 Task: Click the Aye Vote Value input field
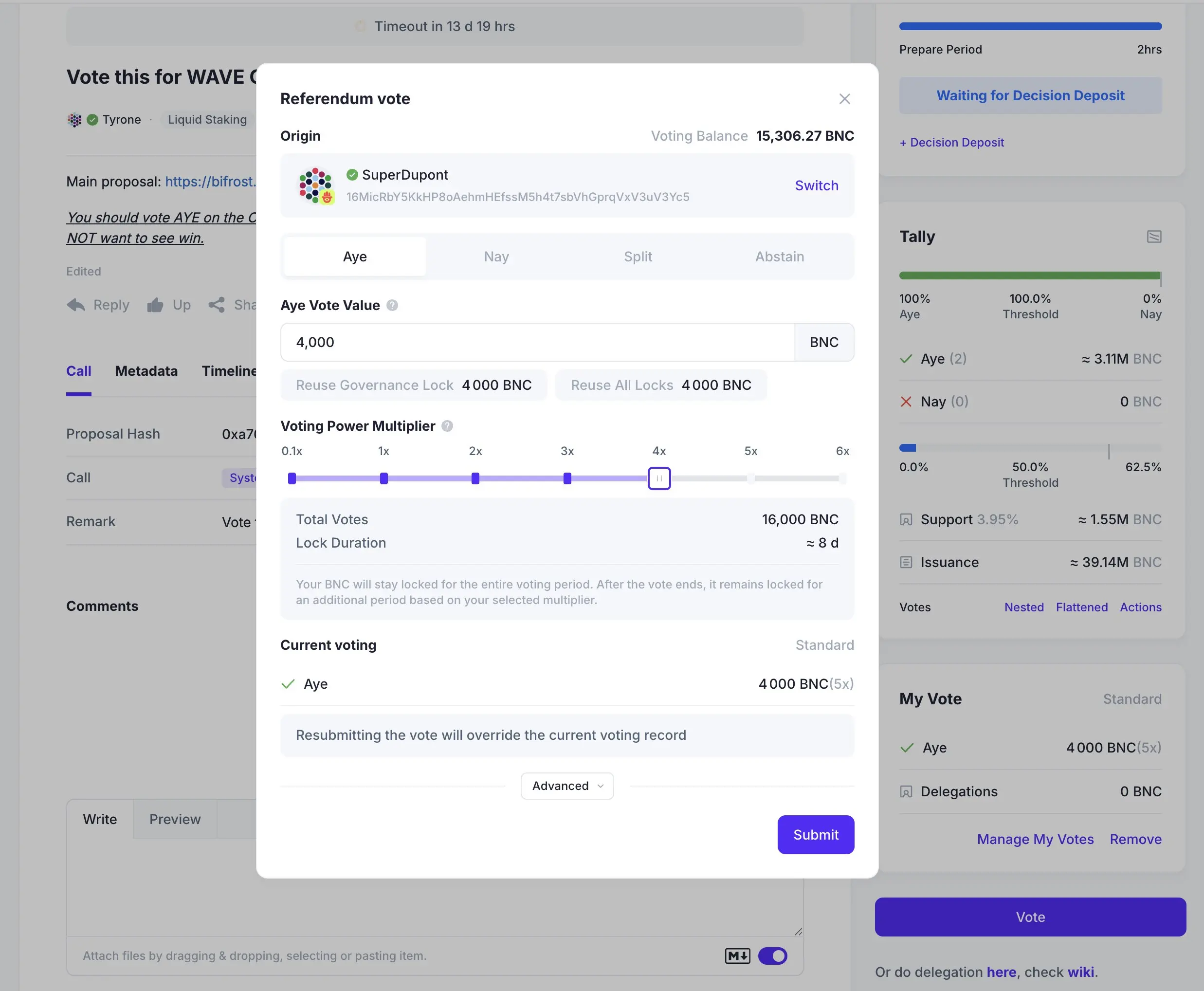click(536, 342)
